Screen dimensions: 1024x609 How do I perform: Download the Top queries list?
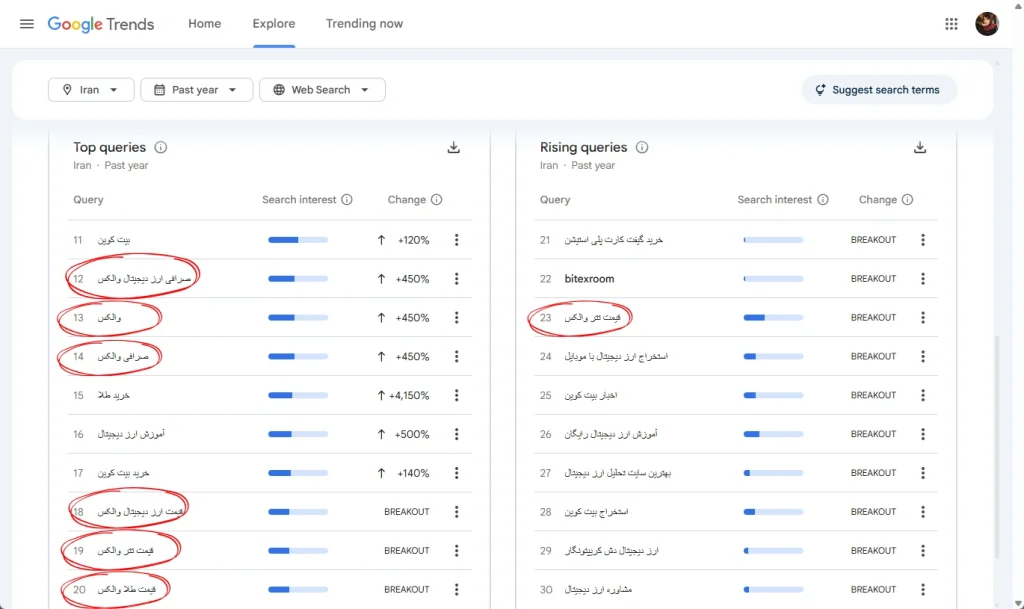453,148
